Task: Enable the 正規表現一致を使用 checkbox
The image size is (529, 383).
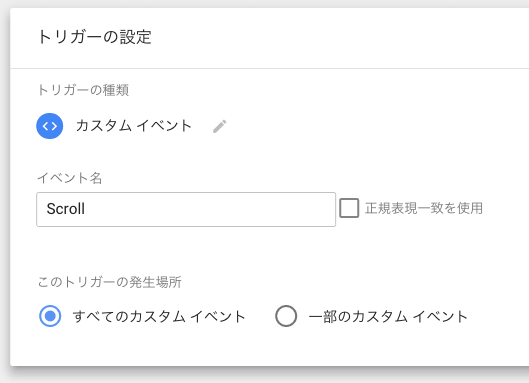Action: click(349, 208)
